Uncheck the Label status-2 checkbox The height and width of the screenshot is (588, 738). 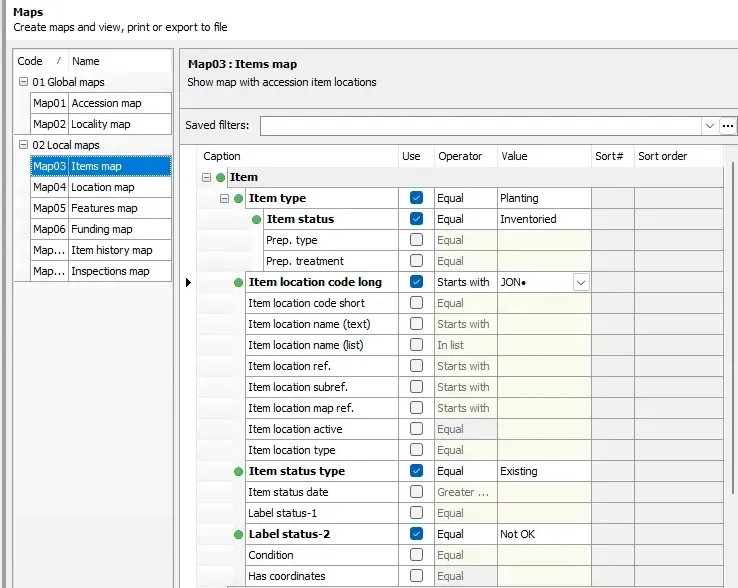pyautogui.click(x=416, y=534)
